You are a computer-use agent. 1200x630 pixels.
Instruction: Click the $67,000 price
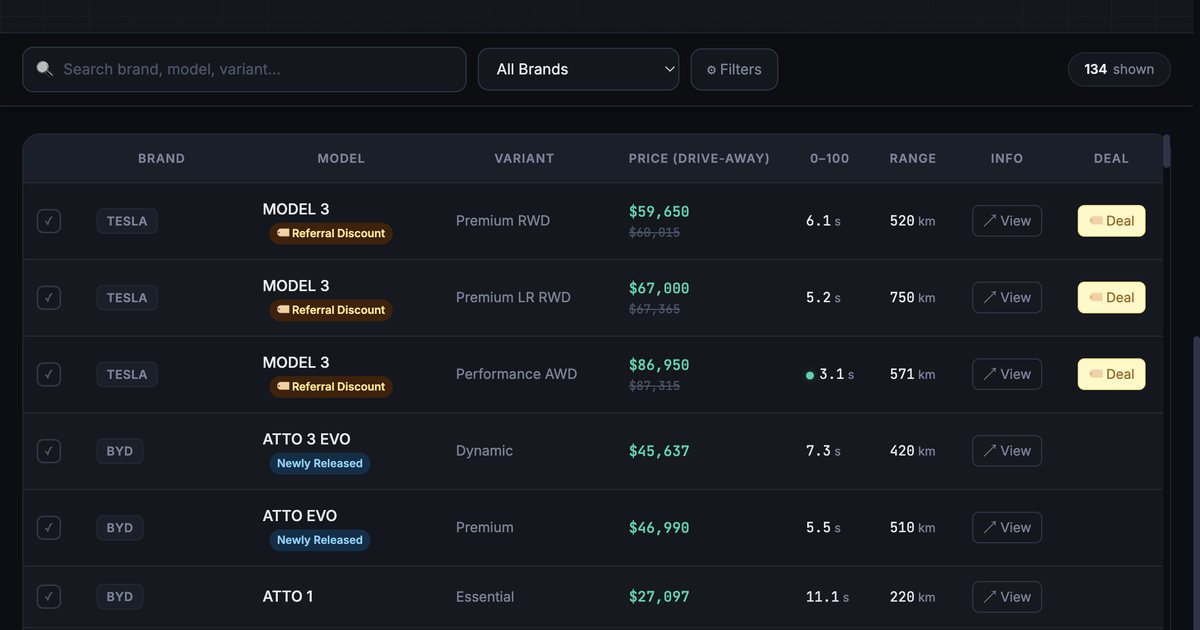tap(659, 288)
